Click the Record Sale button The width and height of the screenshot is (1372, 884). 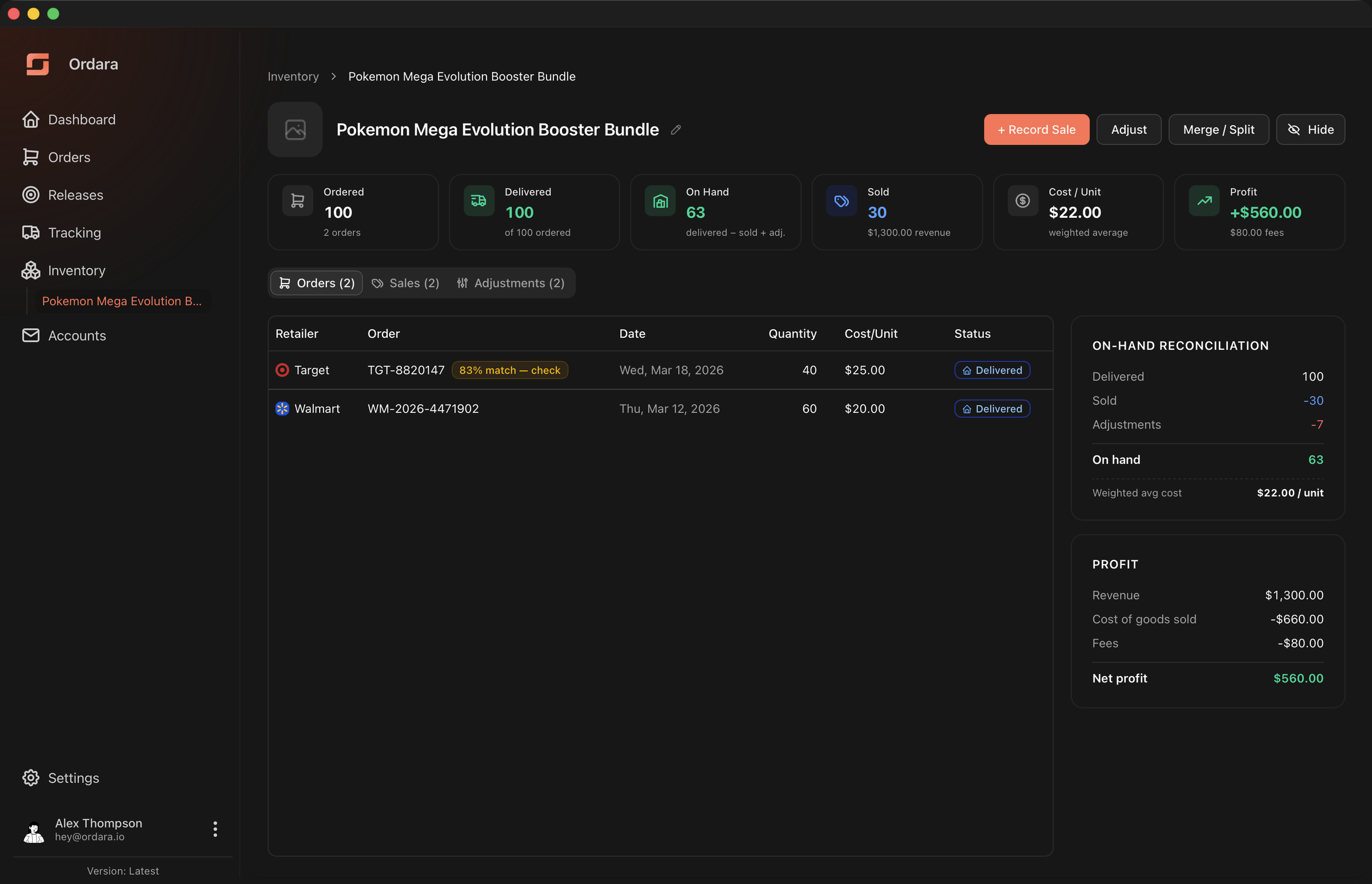click(1036, 130)
